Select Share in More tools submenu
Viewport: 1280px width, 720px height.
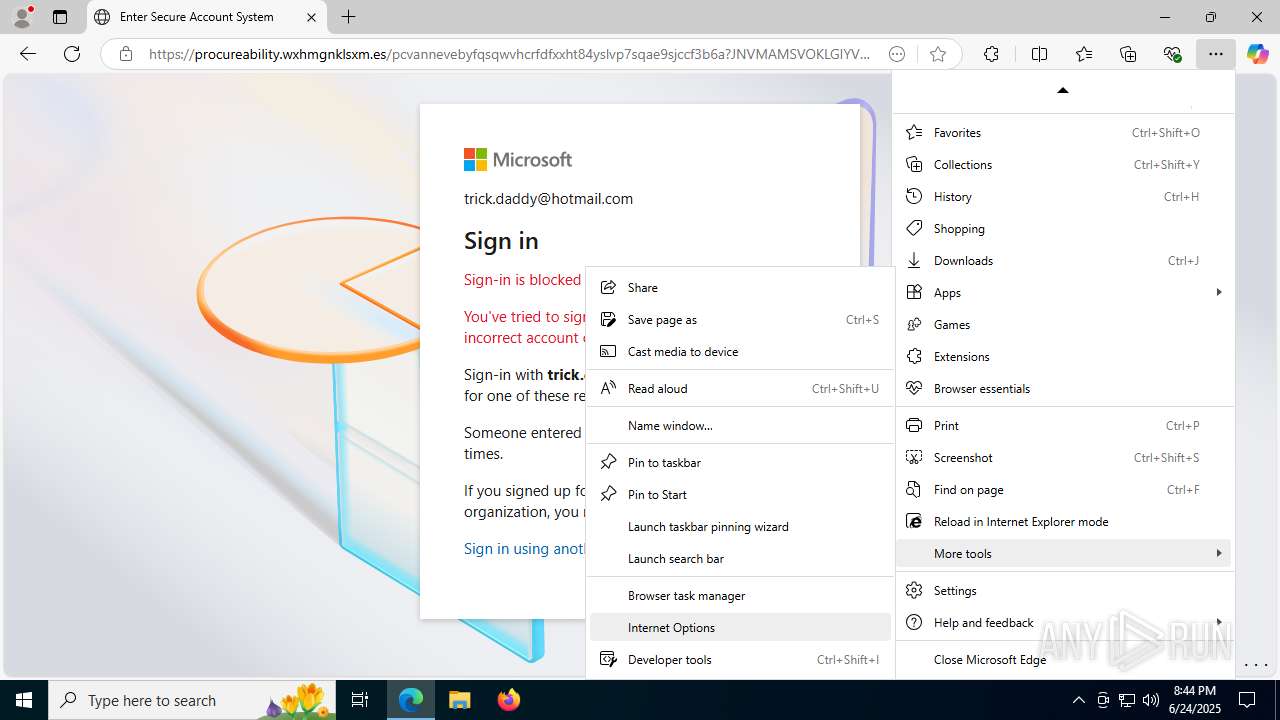740,287
